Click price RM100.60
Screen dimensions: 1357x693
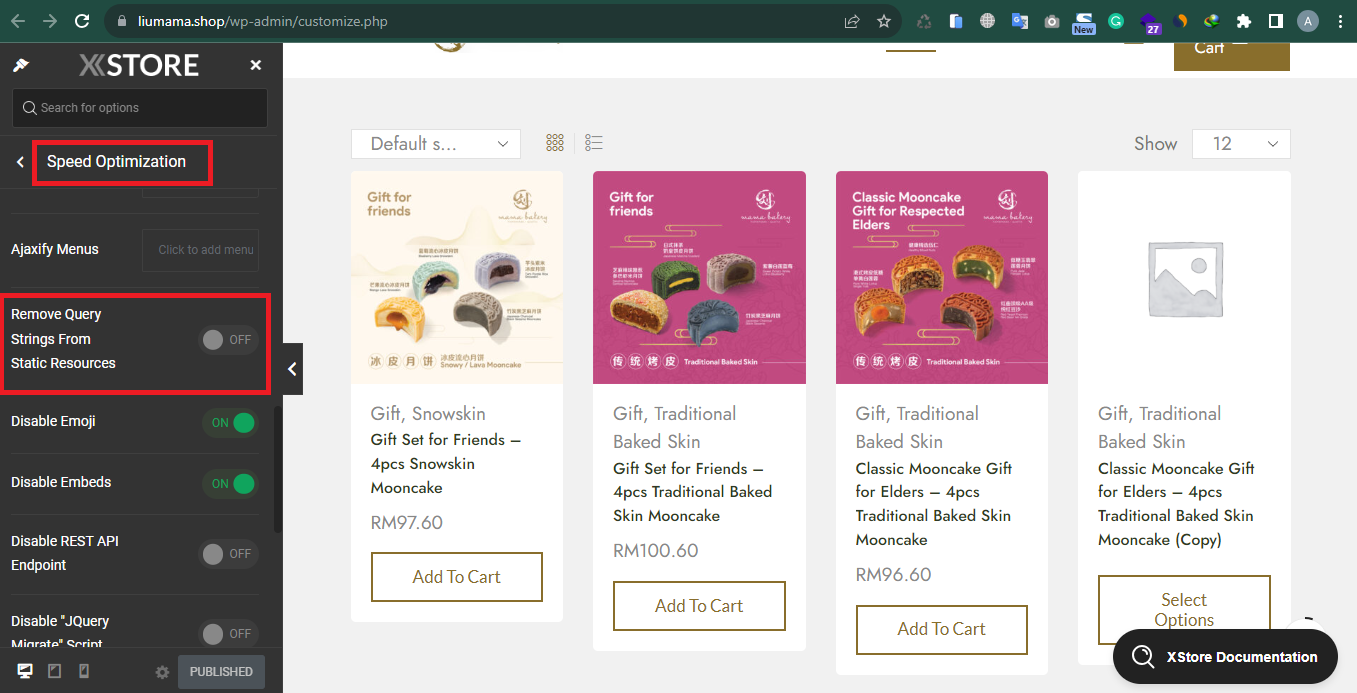pyautogui.click(x=656, y=551)
